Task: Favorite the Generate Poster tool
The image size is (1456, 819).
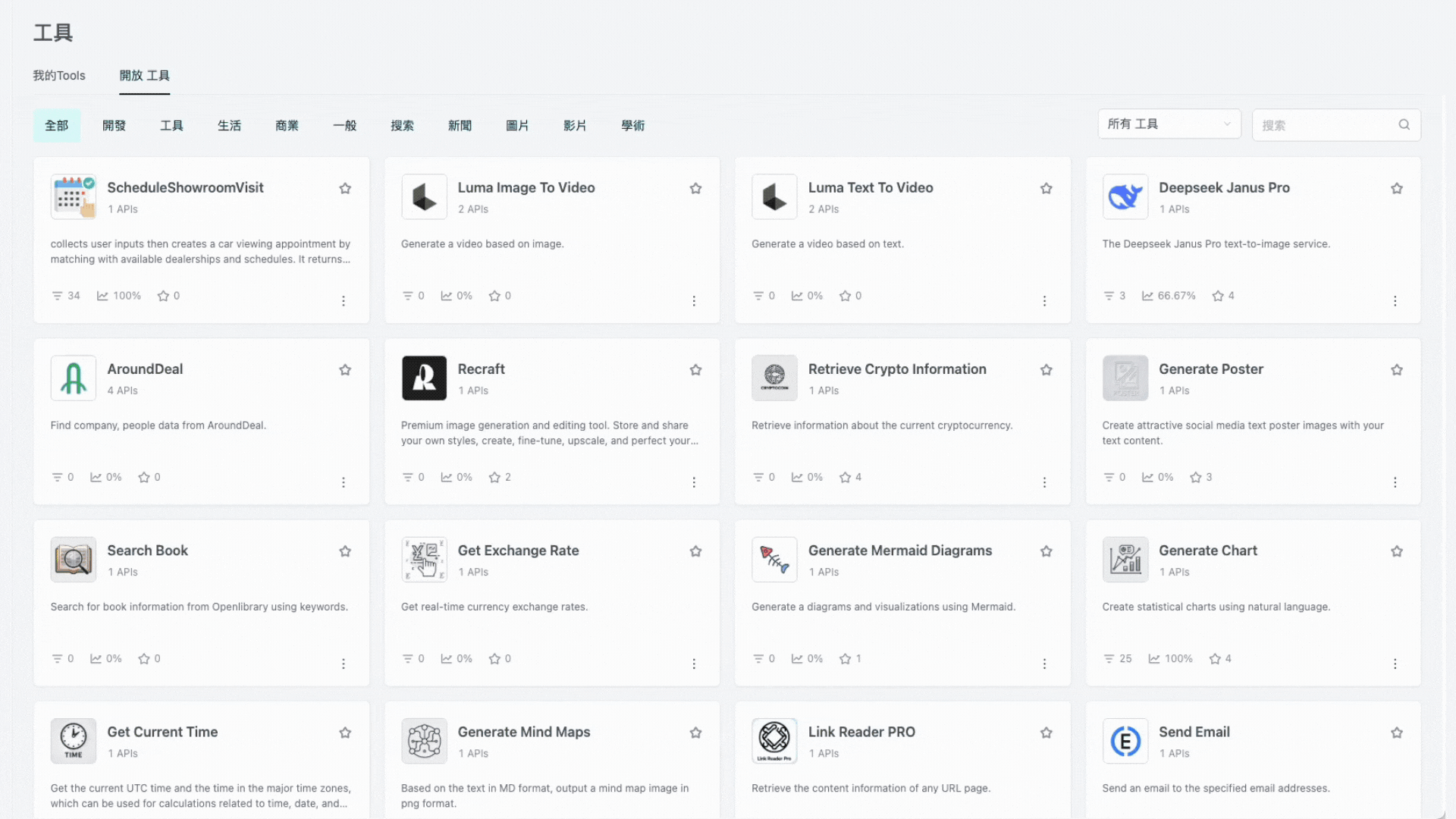Action: point(1397,369)
